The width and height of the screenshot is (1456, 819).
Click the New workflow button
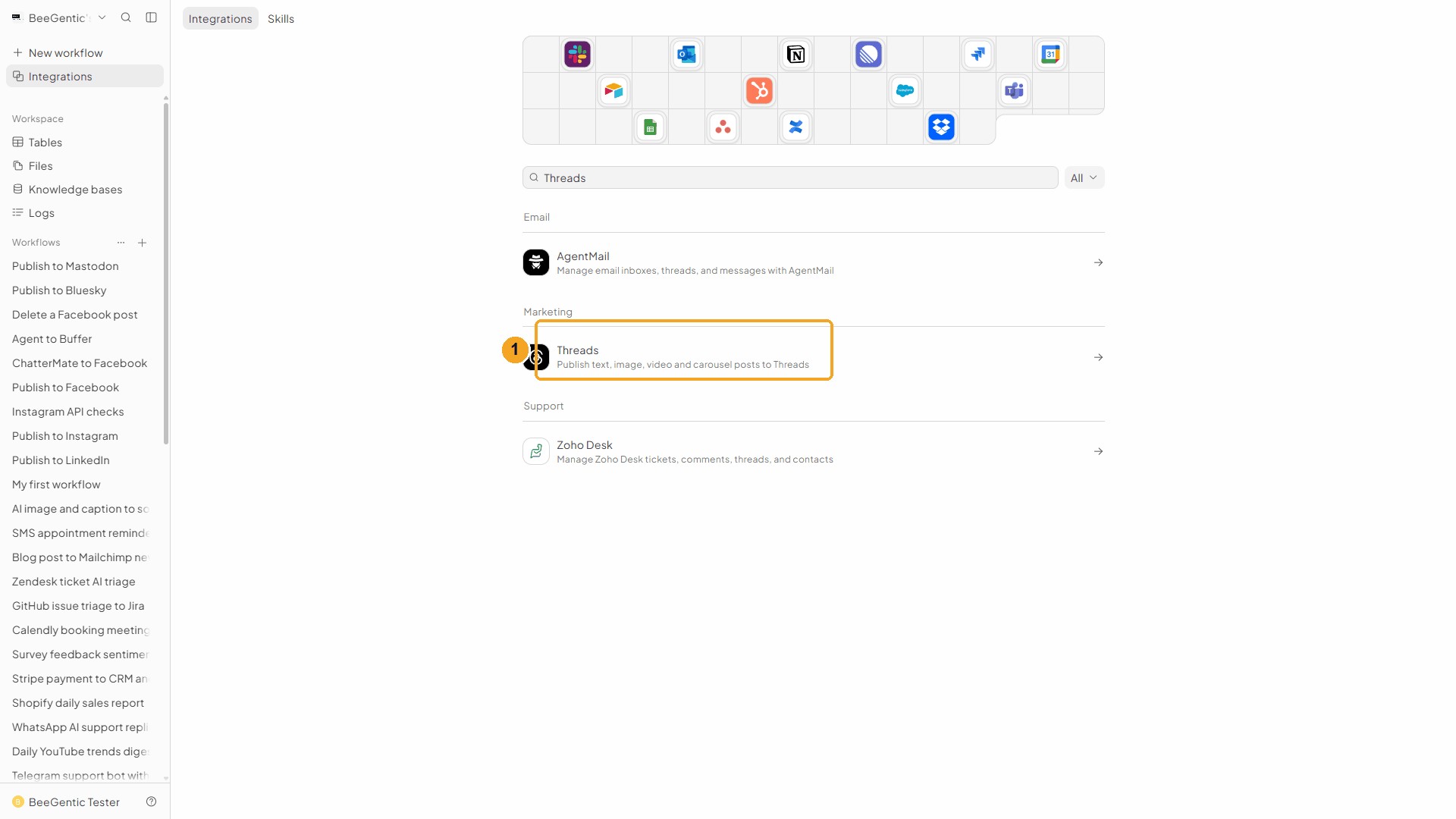pos(85,52)
